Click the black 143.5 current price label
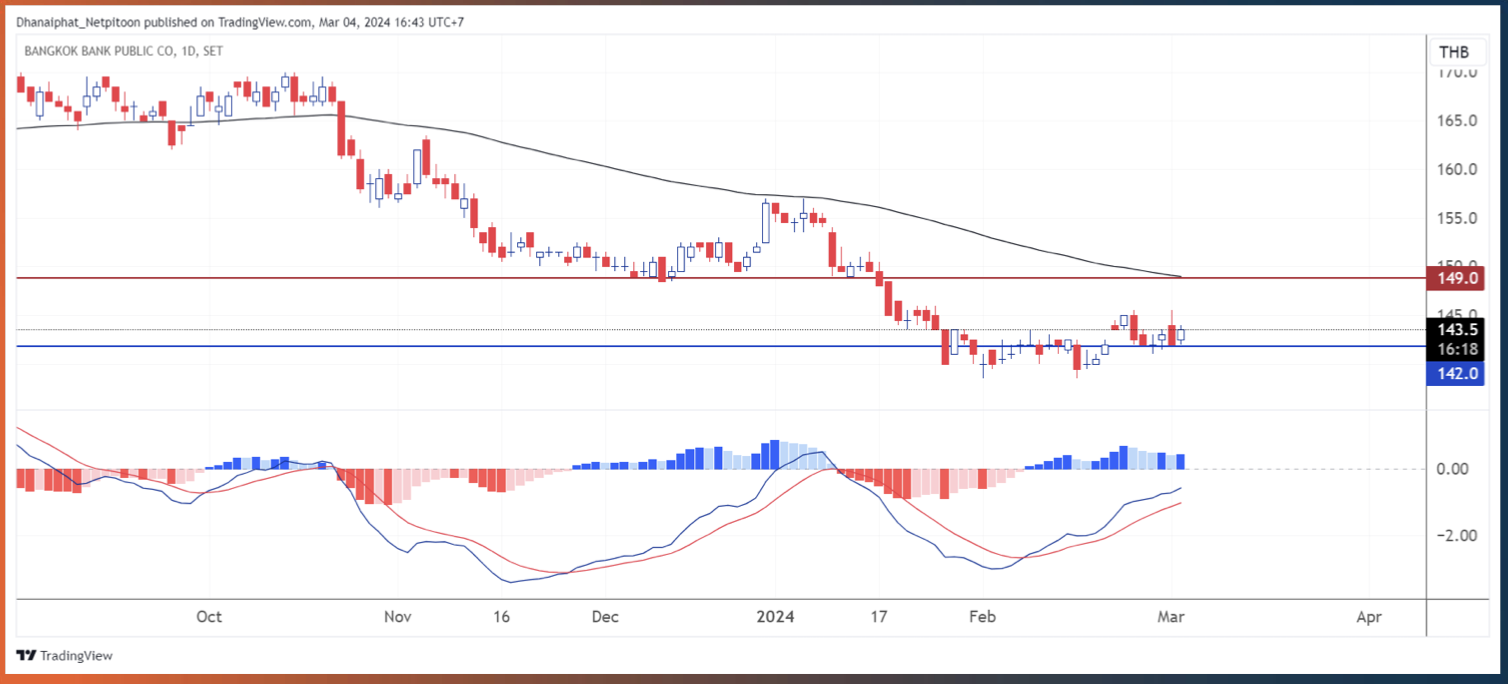 click(1455, 330)
